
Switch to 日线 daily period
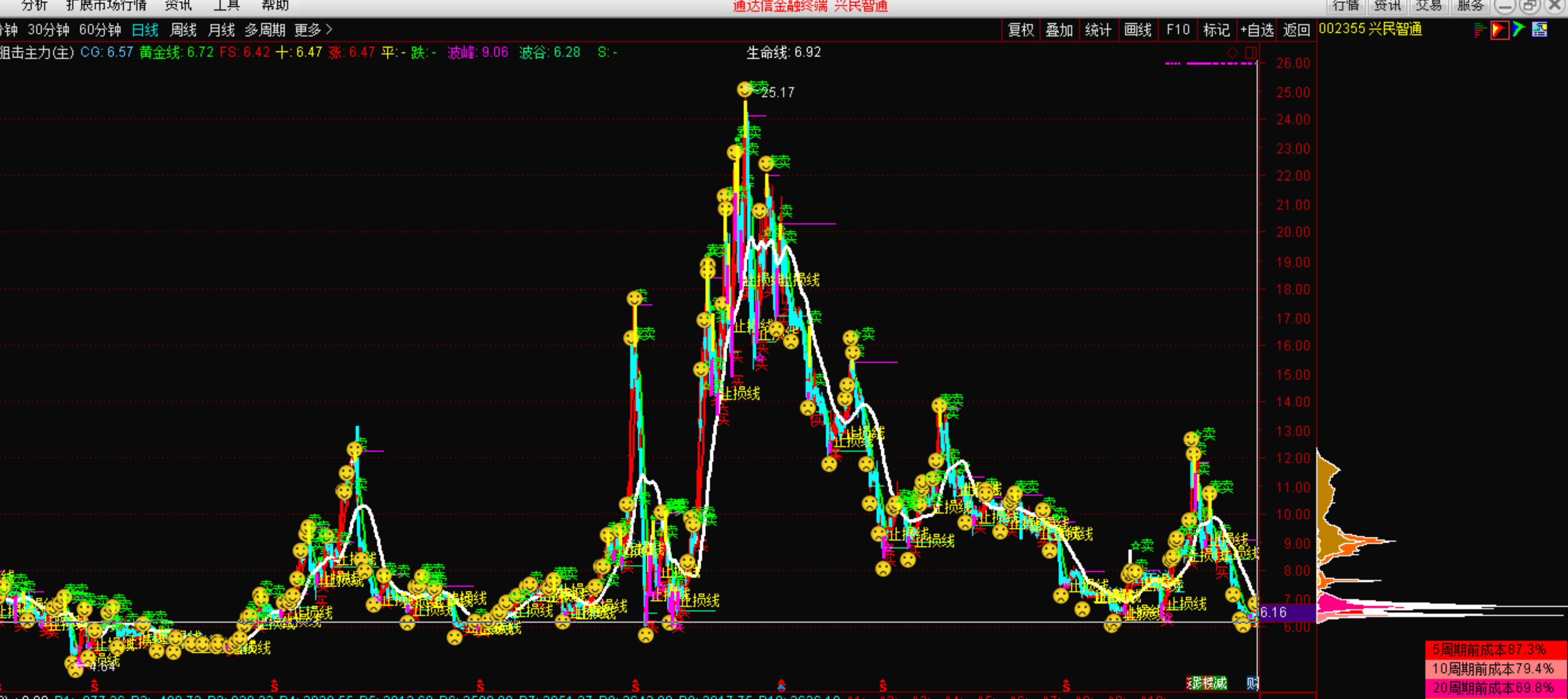point(145,30)
